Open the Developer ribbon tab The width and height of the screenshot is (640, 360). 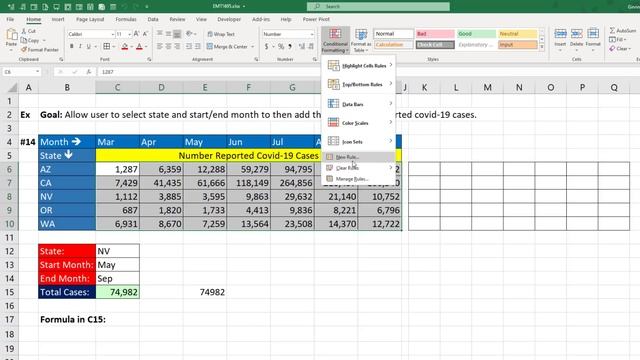[x=229, y=19]
